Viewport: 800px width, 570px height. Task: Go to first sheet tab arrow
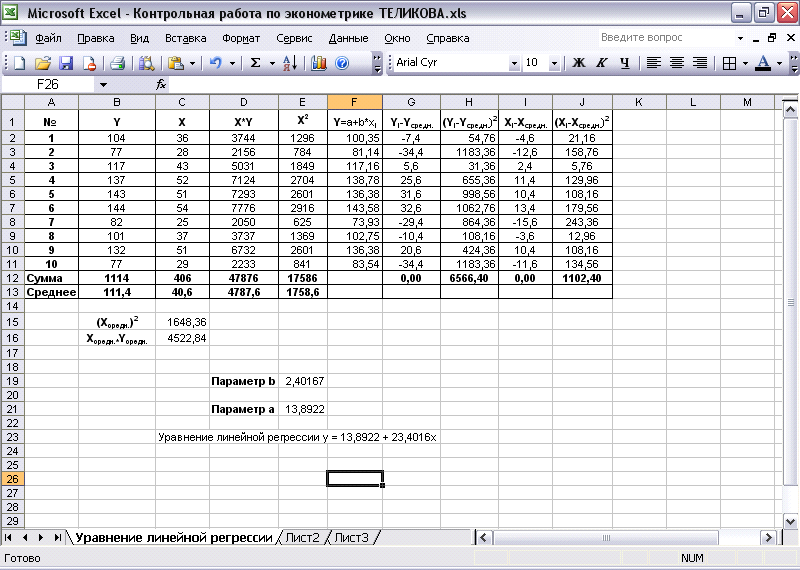click(x=9, y=537)
